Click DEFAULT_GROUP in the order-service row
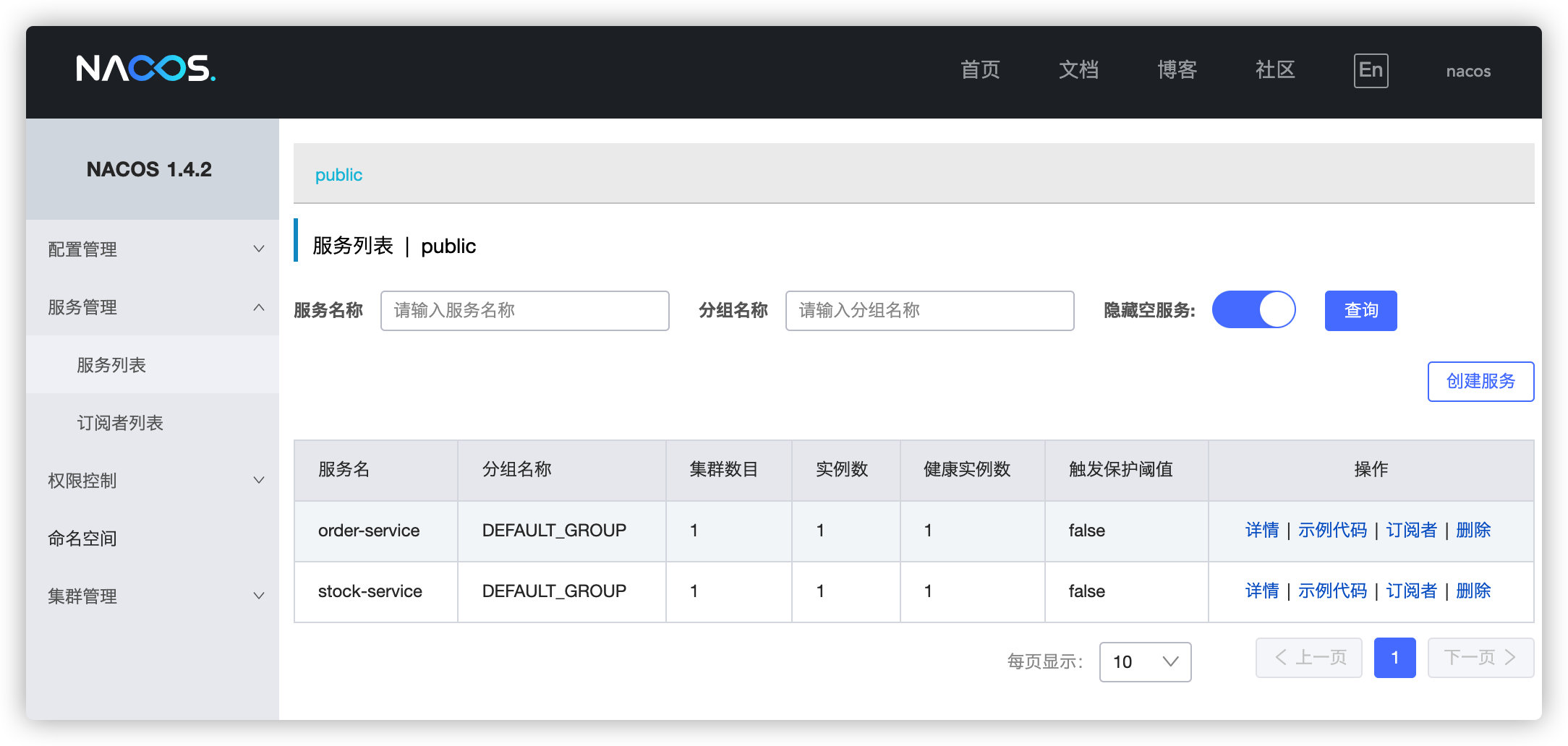1568x746 pixels. (554, 531)
